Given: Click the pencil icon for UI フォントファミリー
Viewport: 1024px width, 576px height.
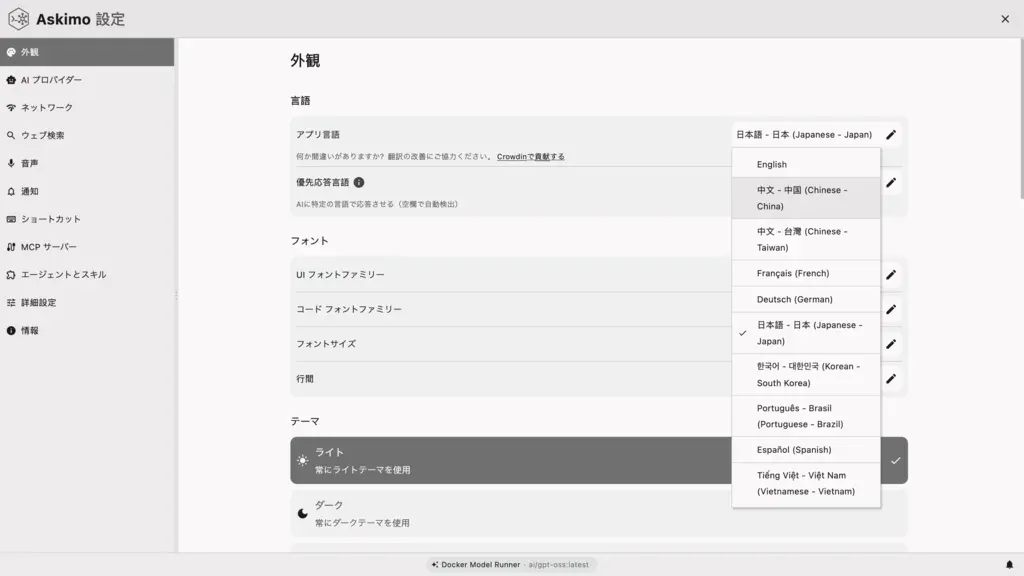Looking at the screenshot, I should click(x=891, y=275).
